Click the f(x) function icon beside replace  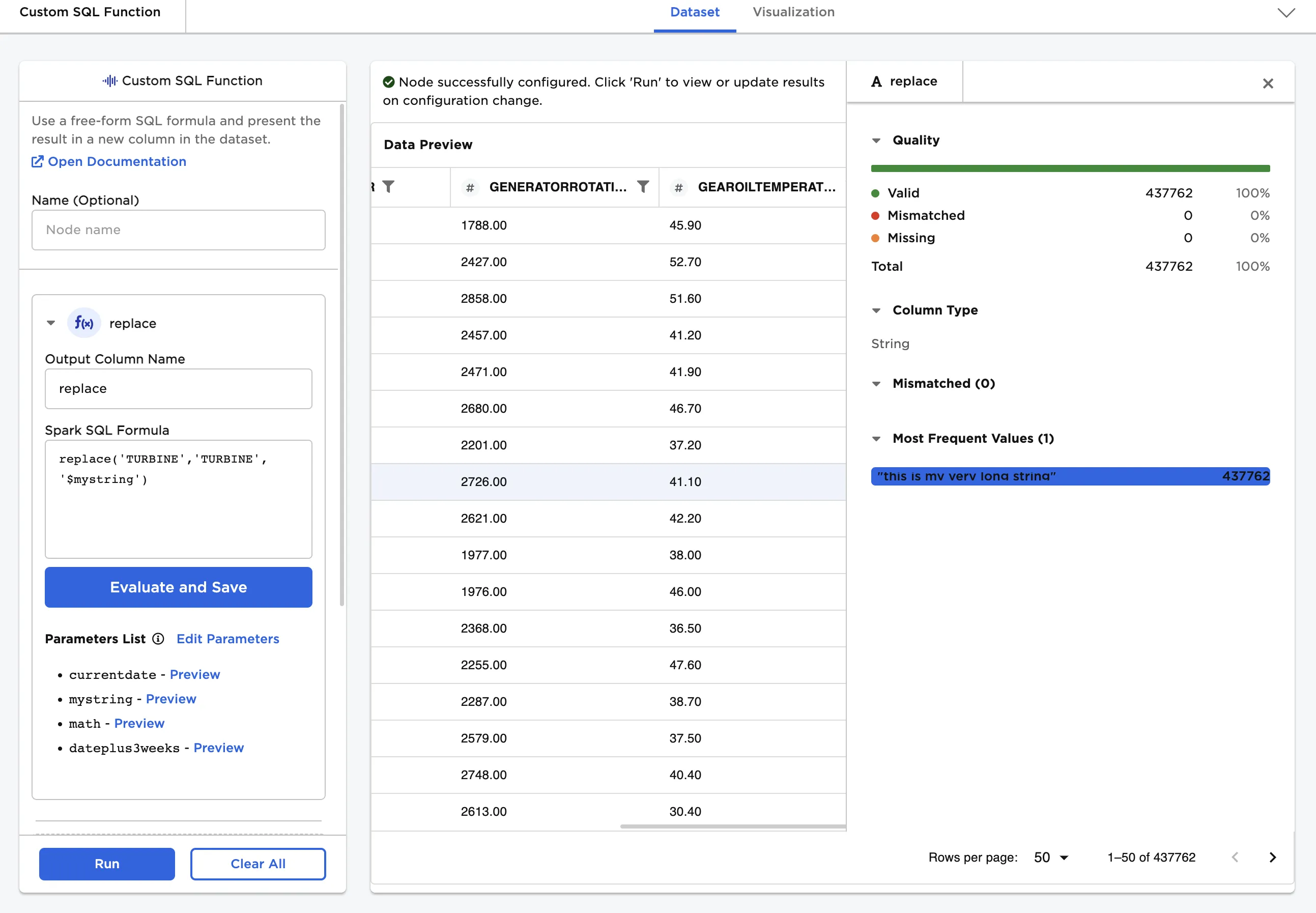click(84, 323)
